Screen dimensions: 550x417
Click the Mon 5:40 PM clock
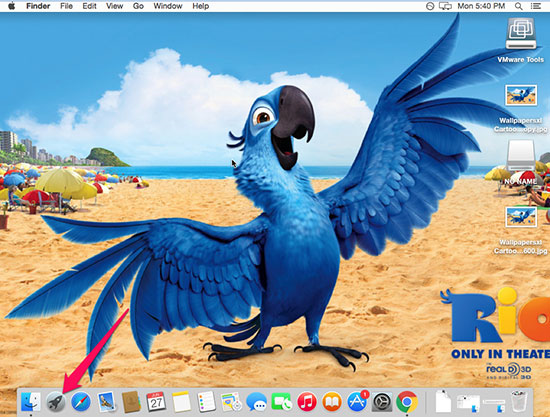tap(481, 6)
